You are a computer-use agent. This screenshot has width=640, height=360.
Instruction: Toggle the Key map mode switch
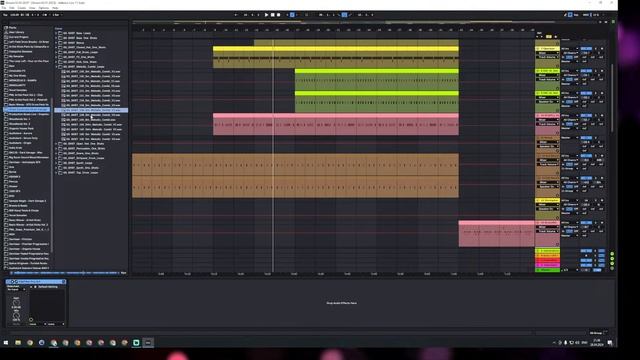[x=576, y=15]
